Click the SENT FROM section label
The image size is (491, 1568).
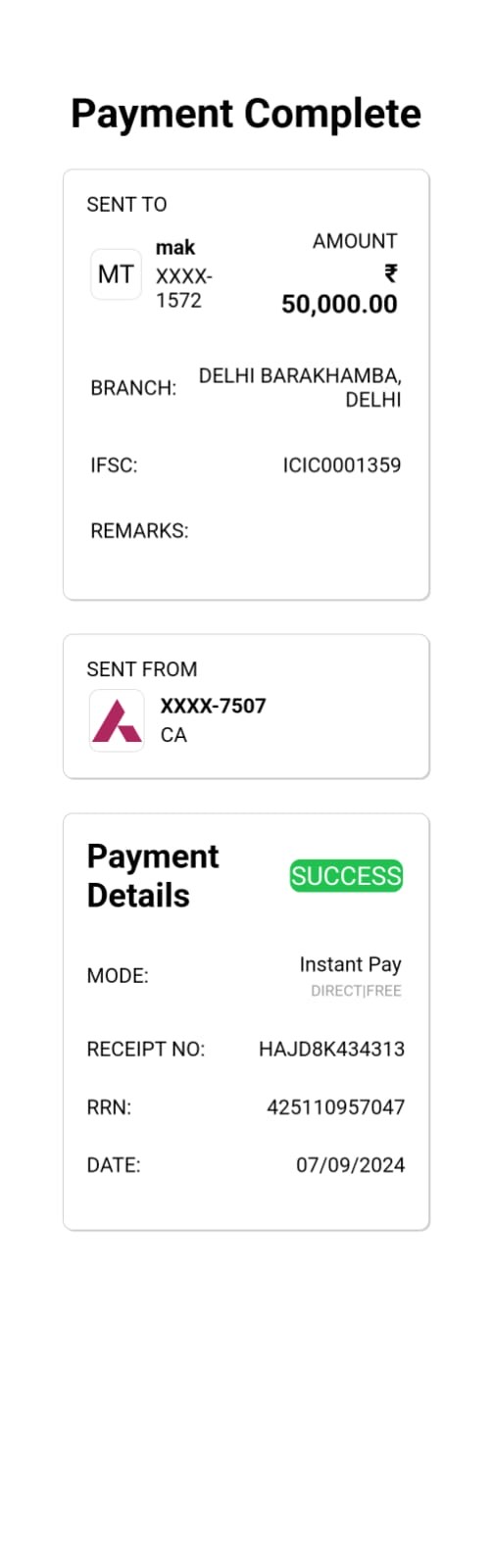[142, 669]
